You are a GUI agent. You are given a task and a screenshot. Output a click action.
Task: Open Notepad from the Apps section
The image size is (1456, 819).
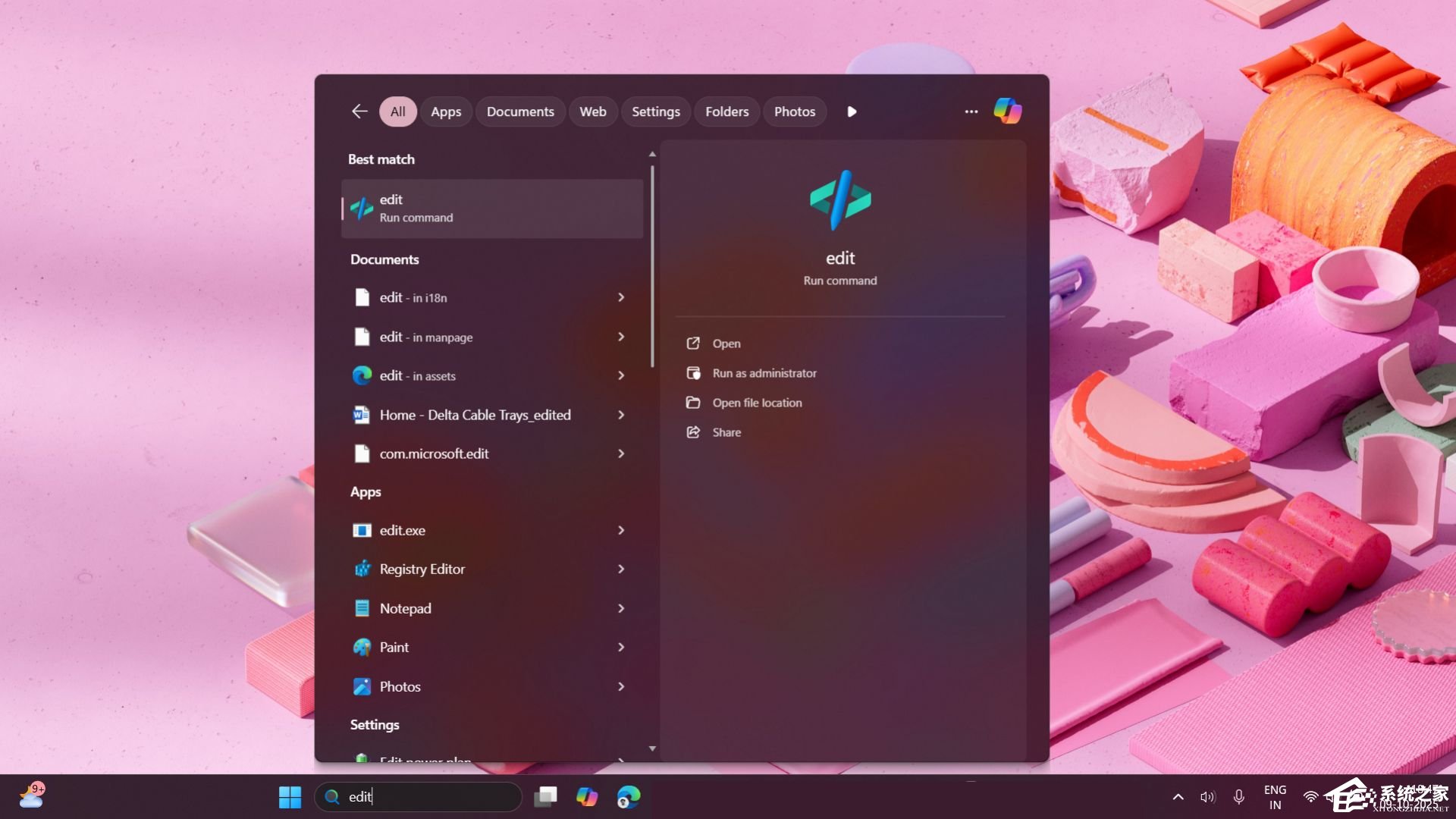pos(405,607)
